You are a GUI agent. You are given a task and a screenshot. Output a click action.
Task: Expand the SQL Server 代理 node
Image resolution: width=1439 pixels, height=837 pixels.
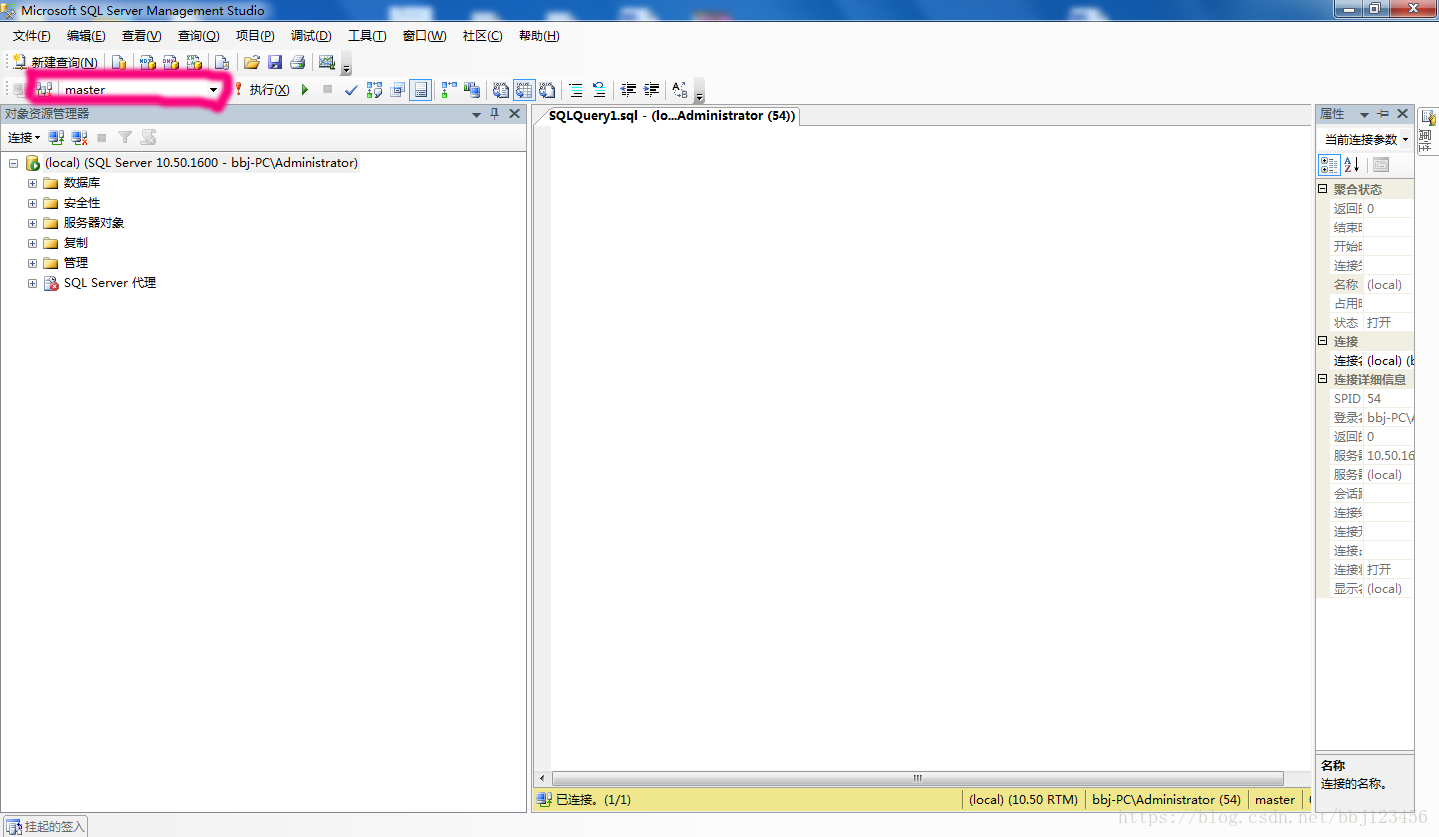(32, 283)
